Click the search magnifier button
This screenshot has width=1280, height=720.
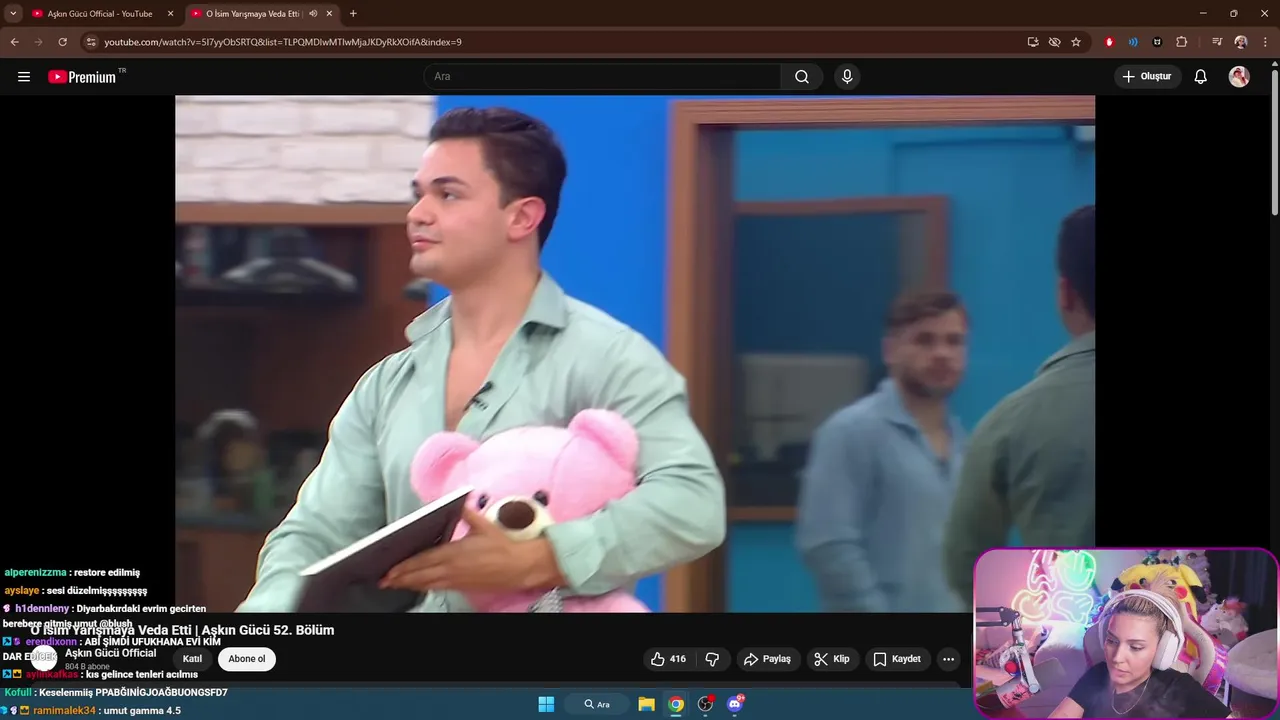[802, 77]
